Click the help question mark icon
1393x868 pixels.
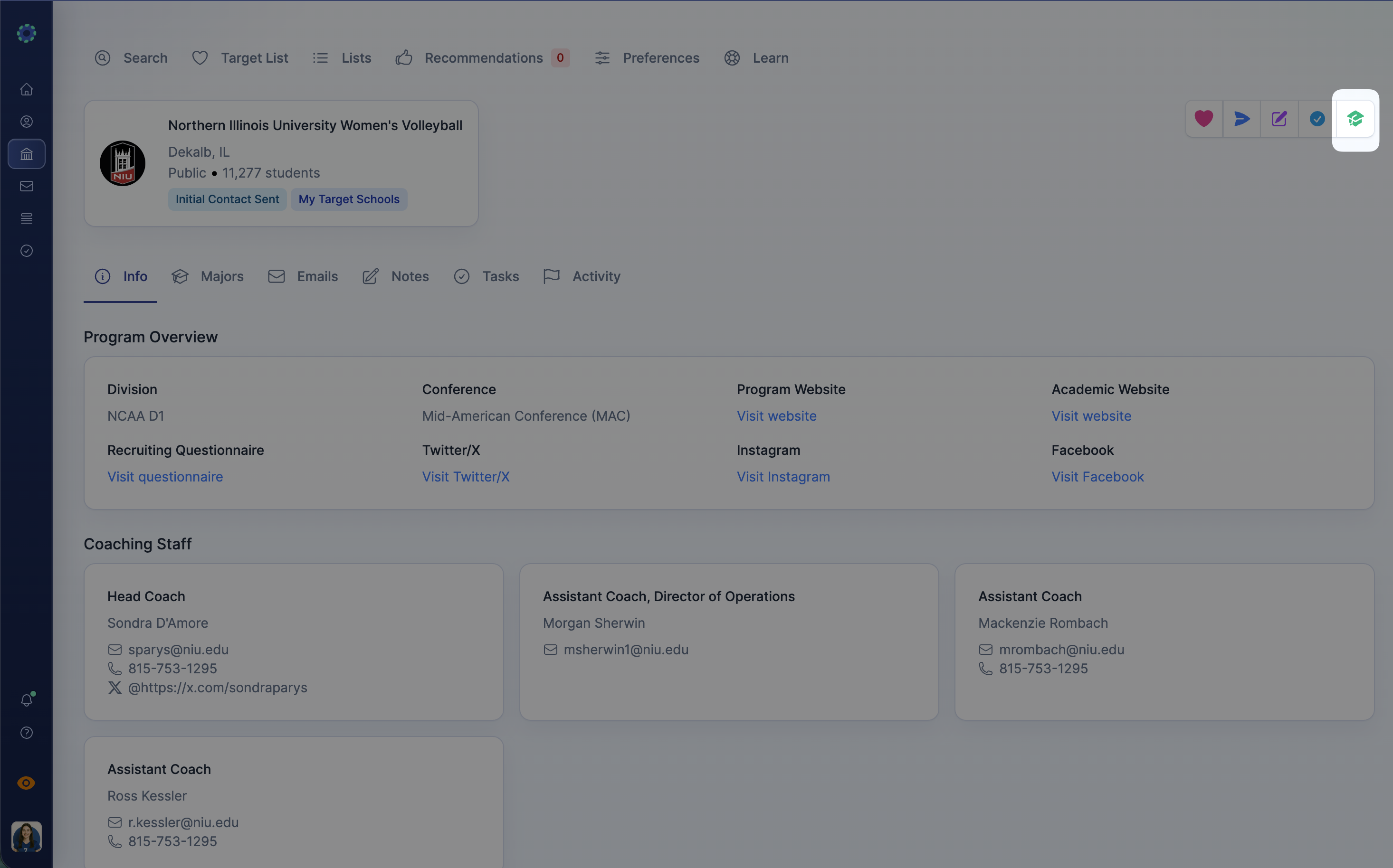point(27,733)
